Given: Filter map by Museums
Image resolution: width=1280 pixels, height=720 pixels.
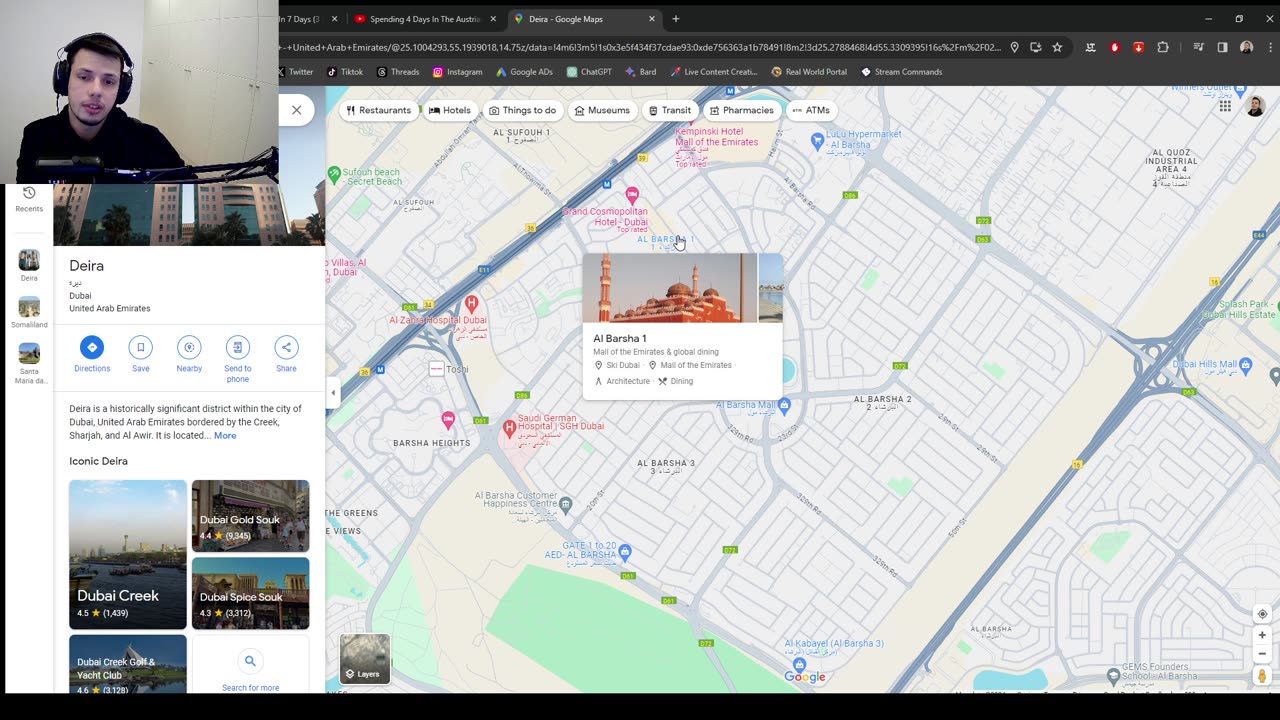Looking at the screenshot, I should click(602, 110).
